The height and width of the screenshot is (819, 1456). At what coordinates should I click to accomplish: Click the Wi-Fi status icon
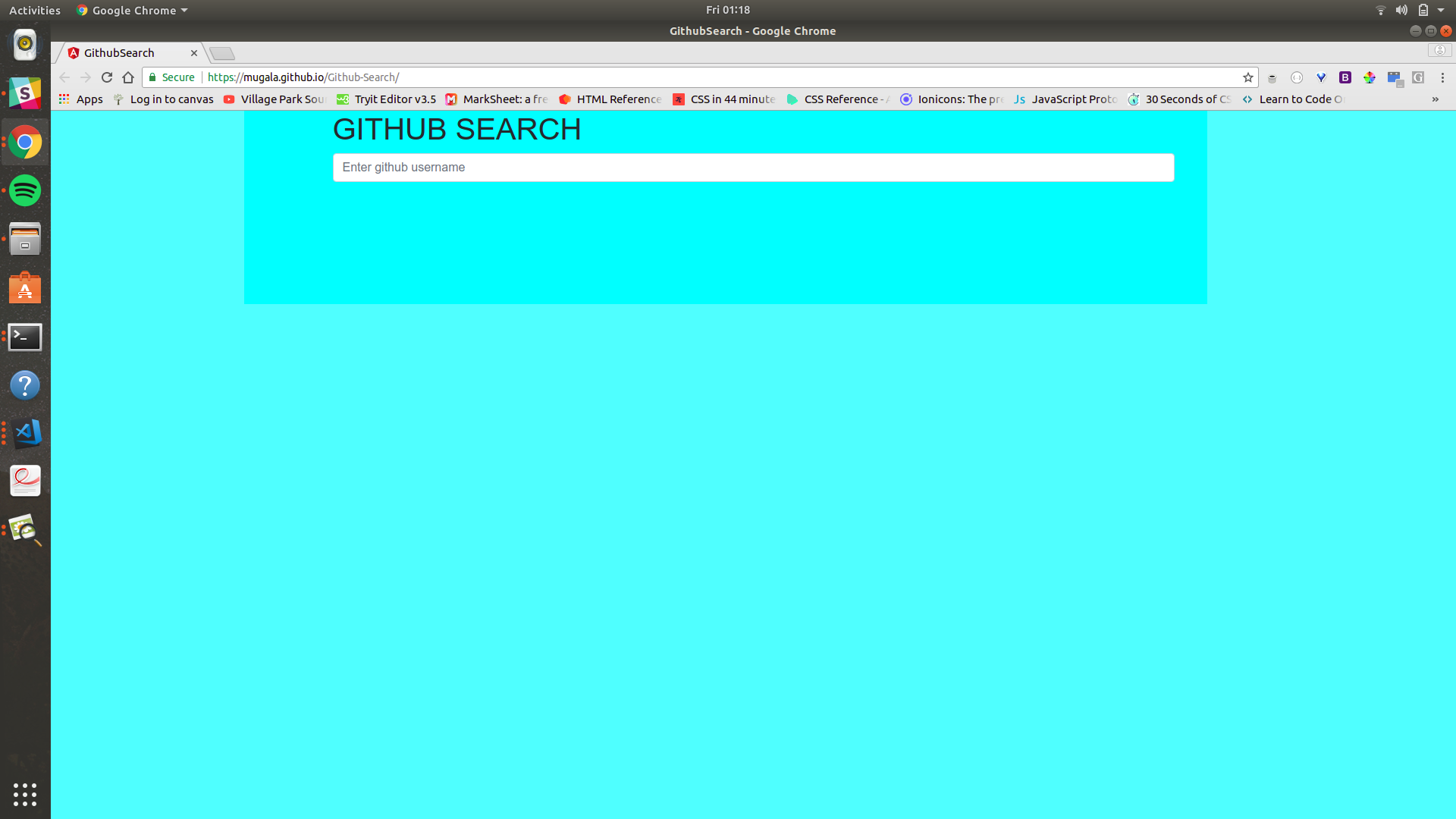click(x=1381, y=11)
